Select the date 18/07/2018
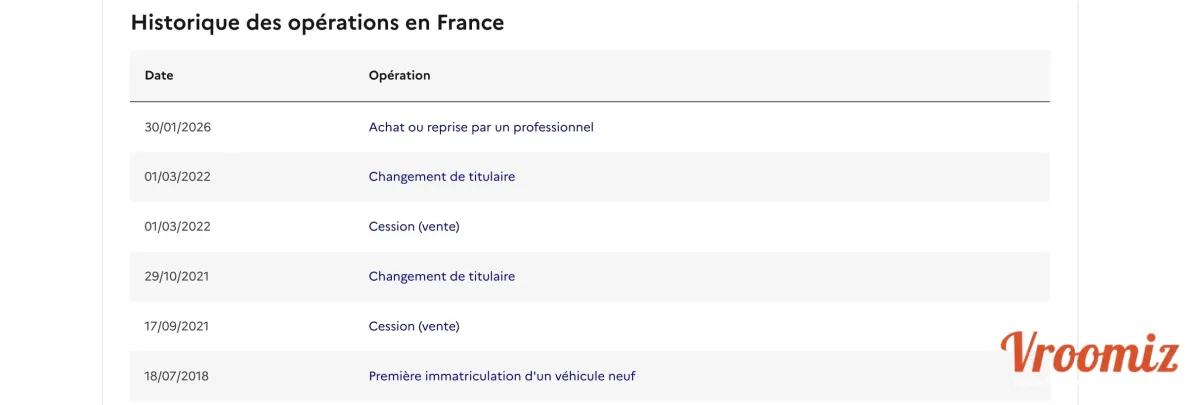This screenshot has height=405, width=1200. pyautogui.click(x=177, y=377)
